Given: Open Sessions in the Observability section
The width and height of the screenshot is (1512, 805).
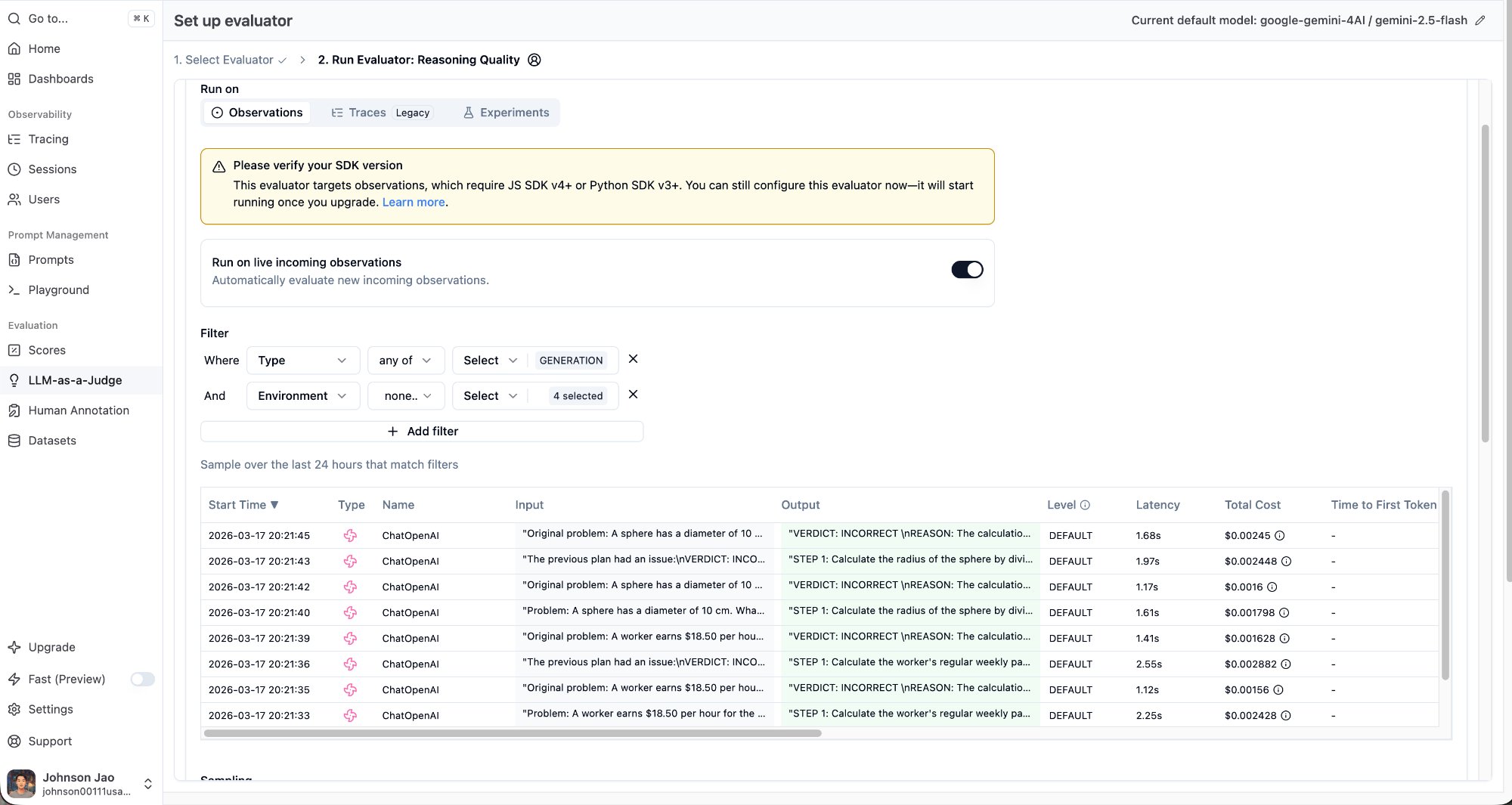Looking at the screenshot, I should pyautogui.click(x=52, y=169).
